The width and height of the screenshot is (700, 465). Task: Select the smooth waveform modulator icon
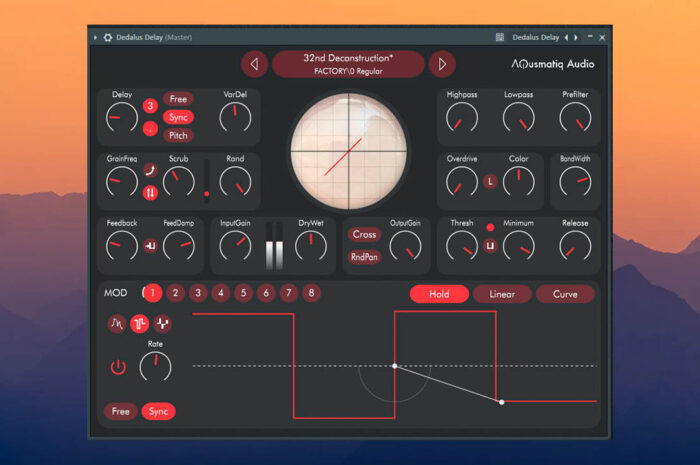point(117,324)
